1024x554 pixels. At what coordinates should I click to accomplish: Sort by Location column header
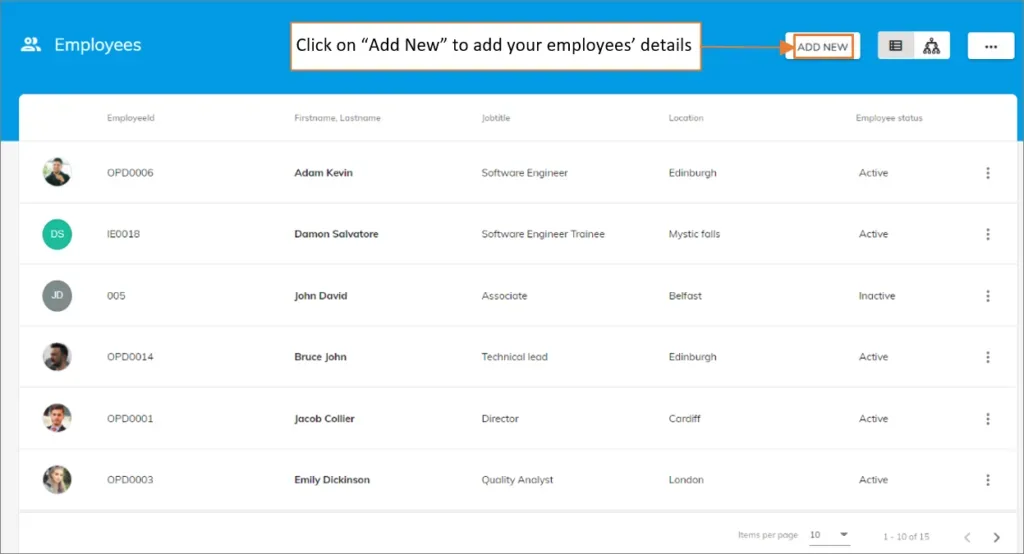(x=686, y=118)
